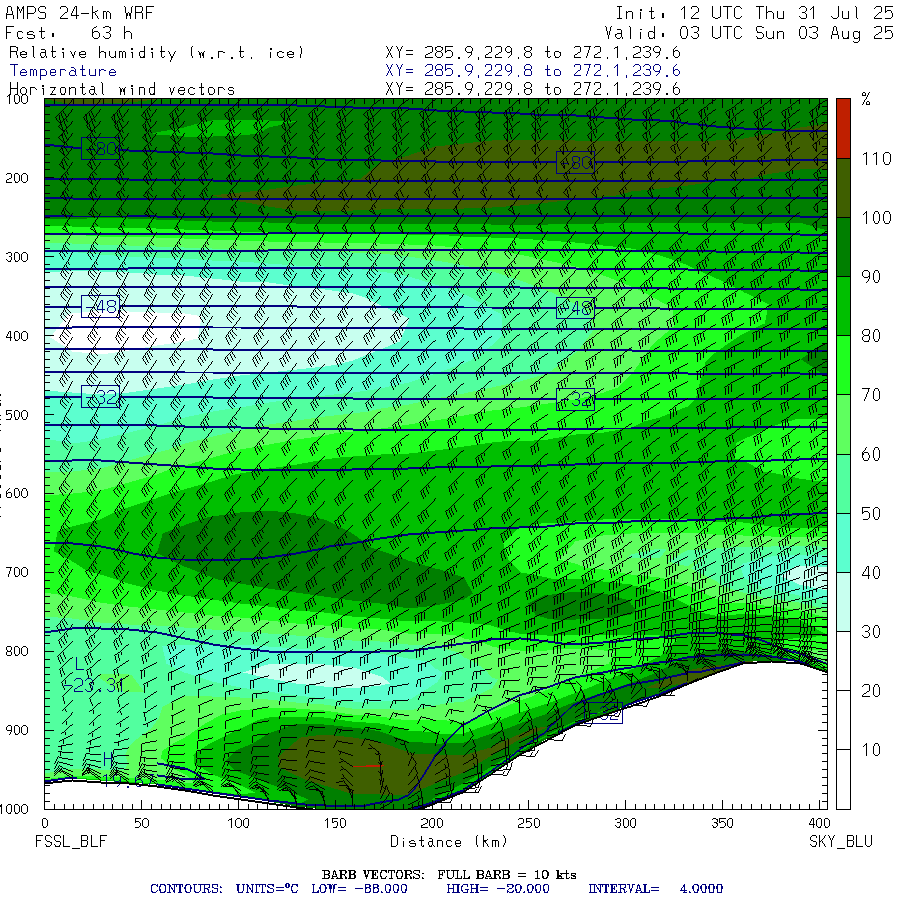Click the '110' color bar label
Viewport: 900px width, 900px height.
coord(876,158)
